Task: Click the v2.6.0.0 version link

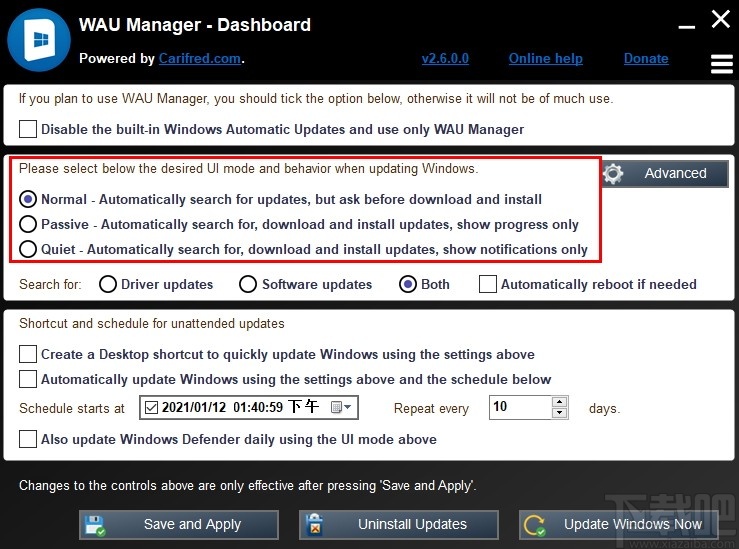Action: [x=445, y=58]
